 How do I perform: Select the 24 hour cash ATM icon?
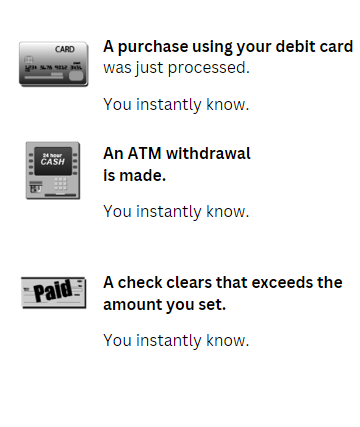tap(53, 170)
